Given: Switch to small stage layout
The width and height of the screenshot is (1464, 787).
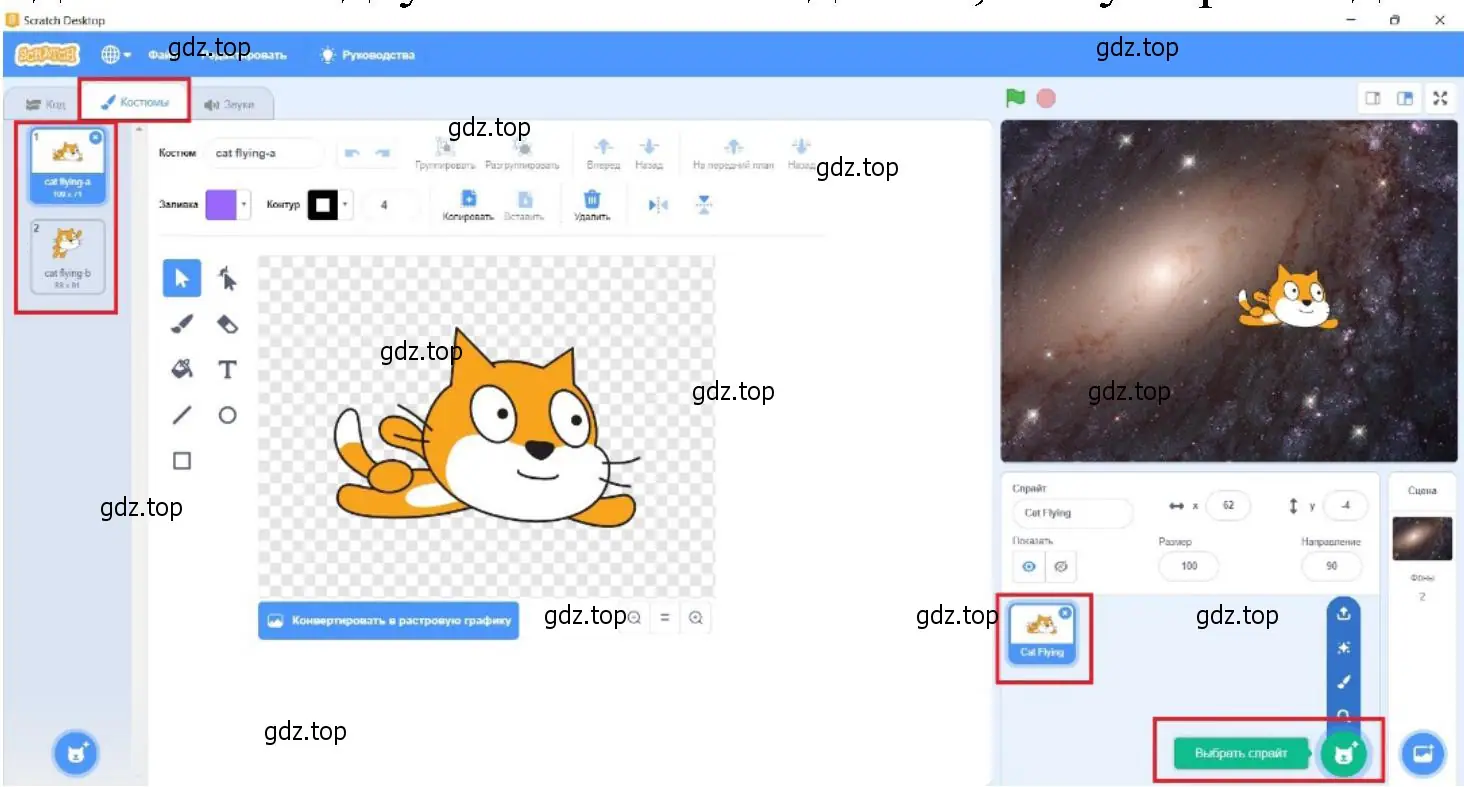Looking at the screenshot, I should (1373, 98).
